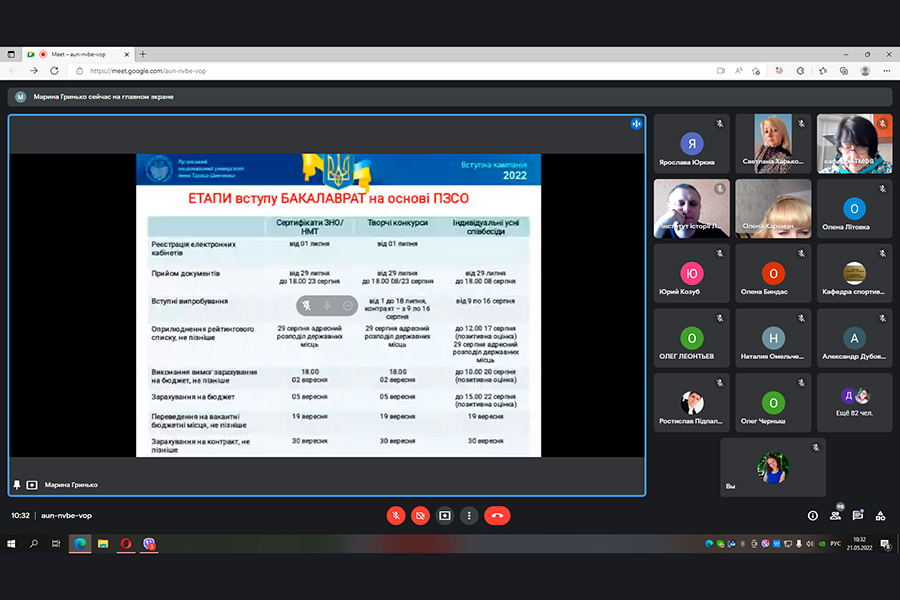
Task: Select the Олена Биндас participant tile
Action: [x=773, y=273]
